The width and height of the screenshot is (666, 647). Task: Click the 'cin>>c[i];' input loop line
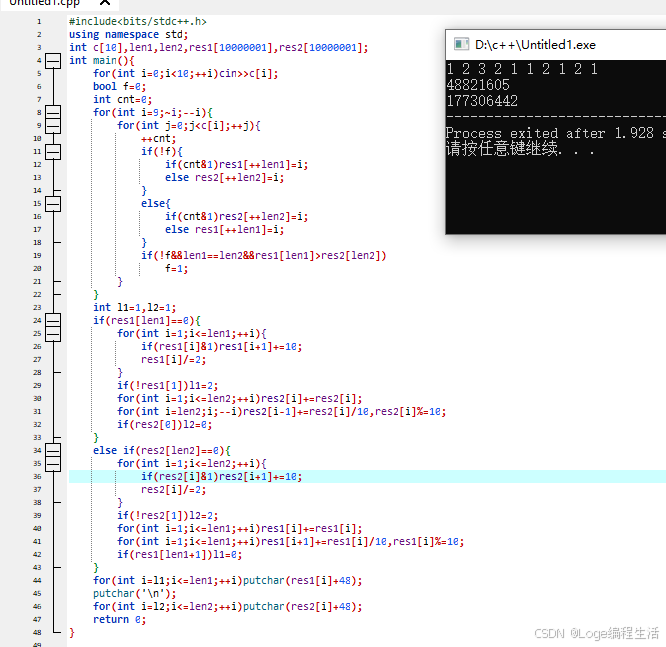pos(186,73)
